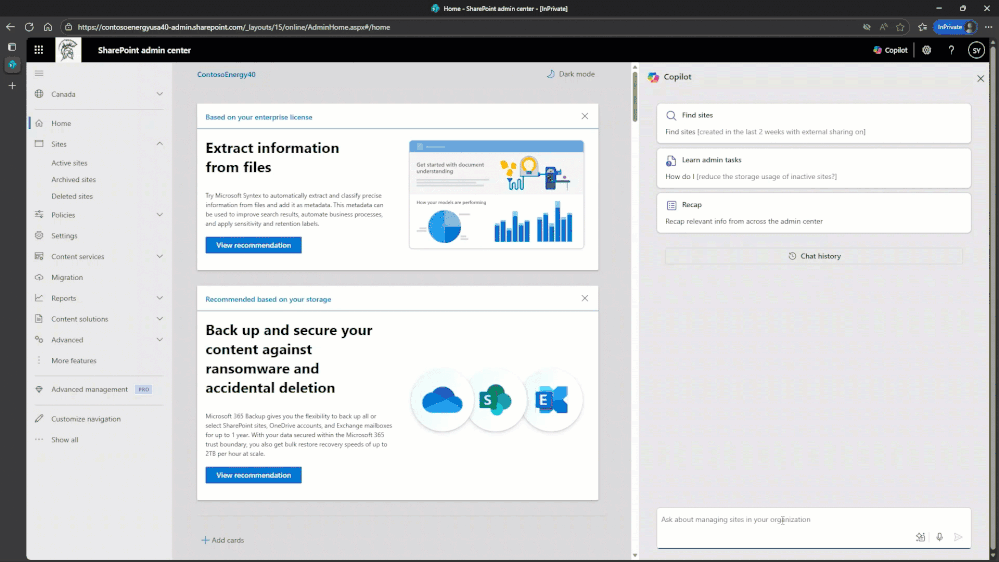Click the Exchange icon in backup card
Image resolution: width=999 pixels, height=562 pixels.
point(552,400)
